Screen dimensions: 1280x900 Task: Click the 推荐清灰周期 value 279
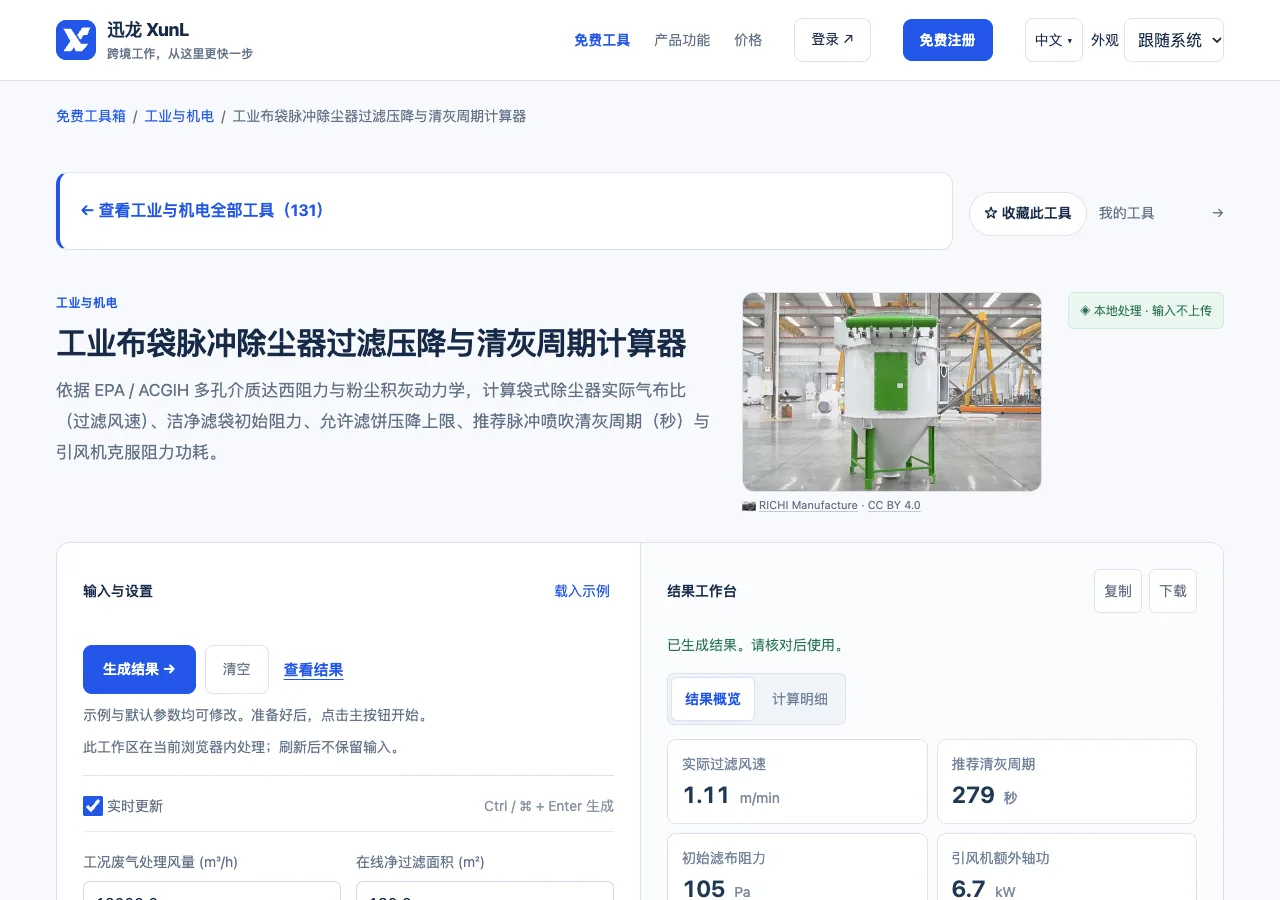click(x=973, y=795)
